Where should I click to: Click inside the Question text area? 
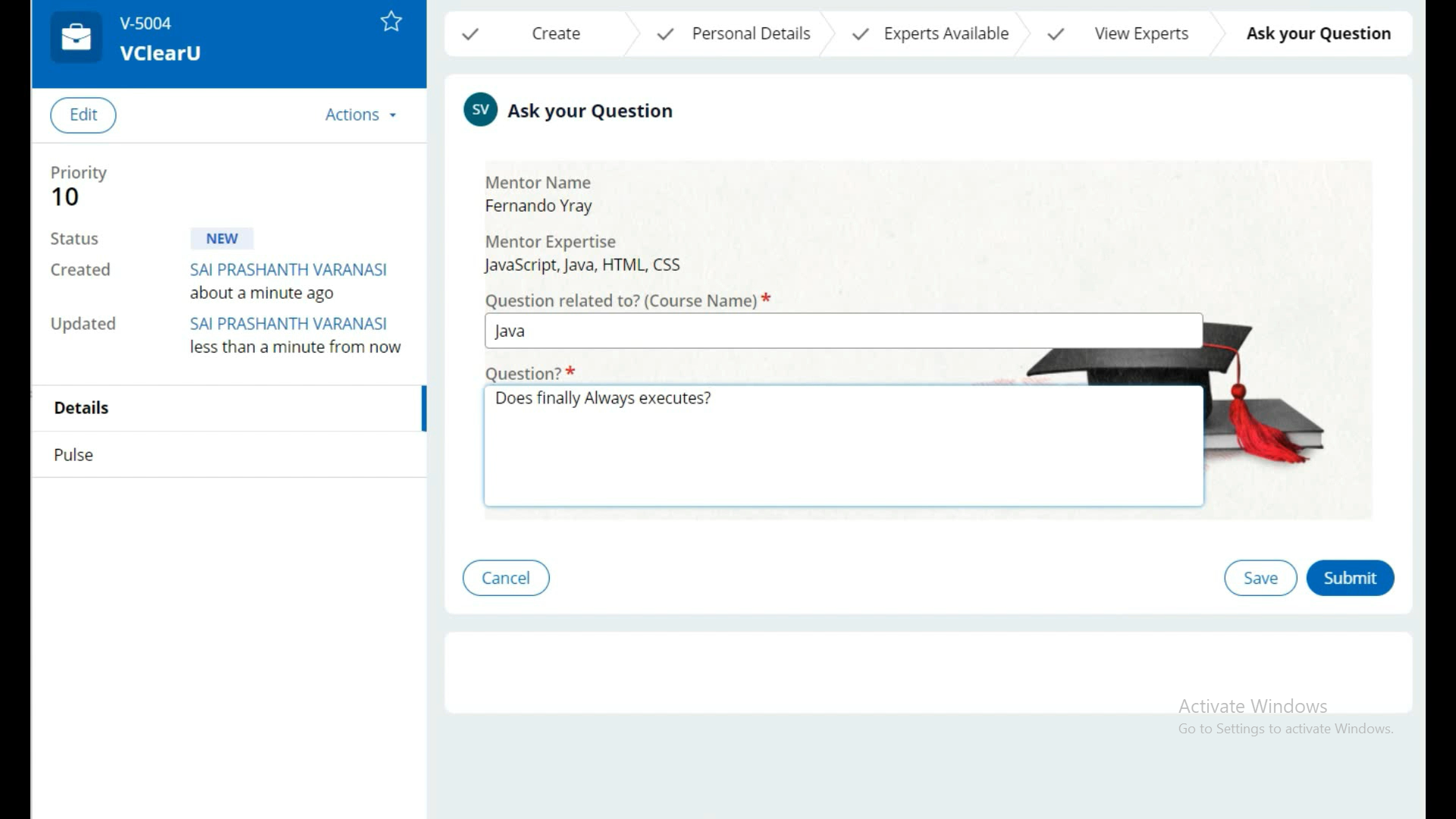coord(843,447)
